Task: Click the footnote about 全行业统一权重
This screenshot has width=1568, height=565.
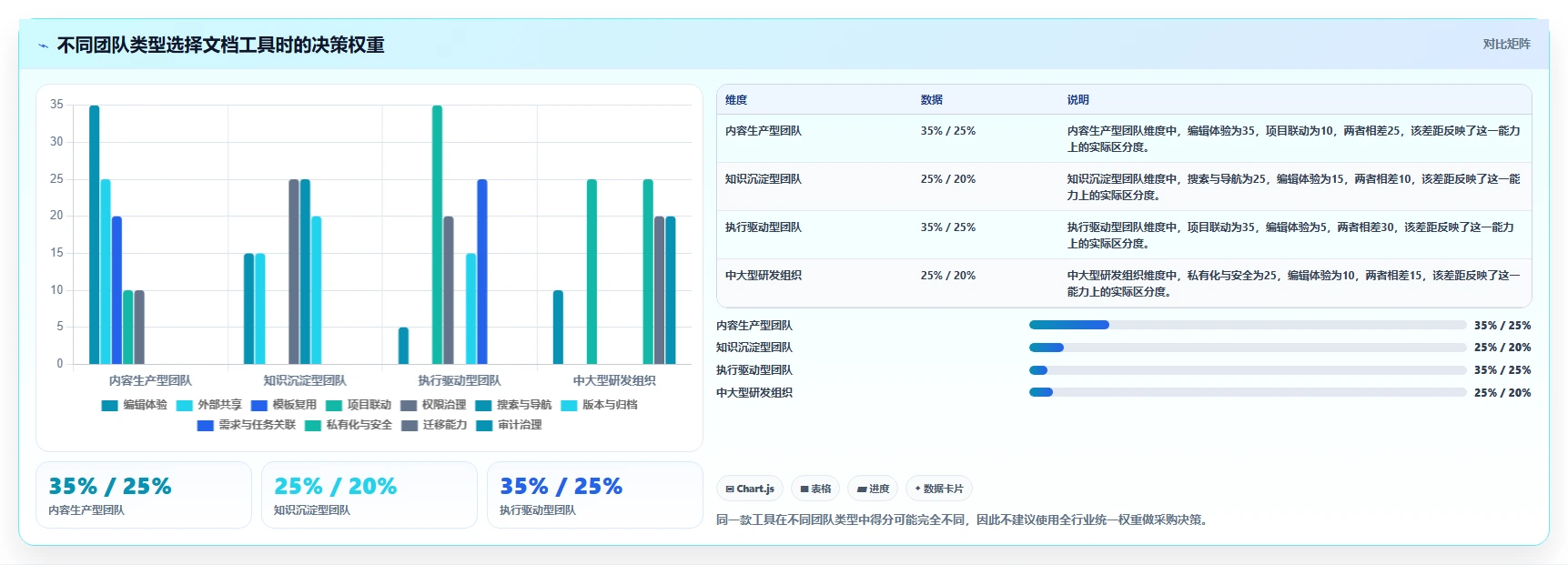Action: click(964, 520)
